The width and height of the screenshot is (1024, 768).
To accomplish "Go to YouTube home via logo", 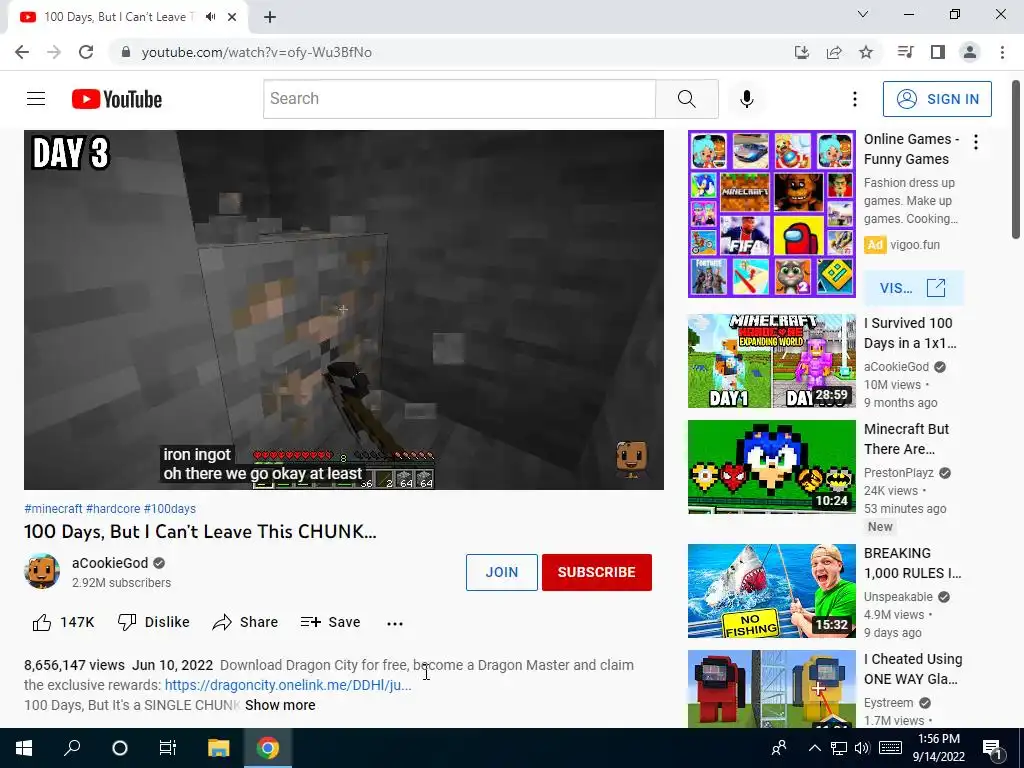I will (x=117, y=99).
